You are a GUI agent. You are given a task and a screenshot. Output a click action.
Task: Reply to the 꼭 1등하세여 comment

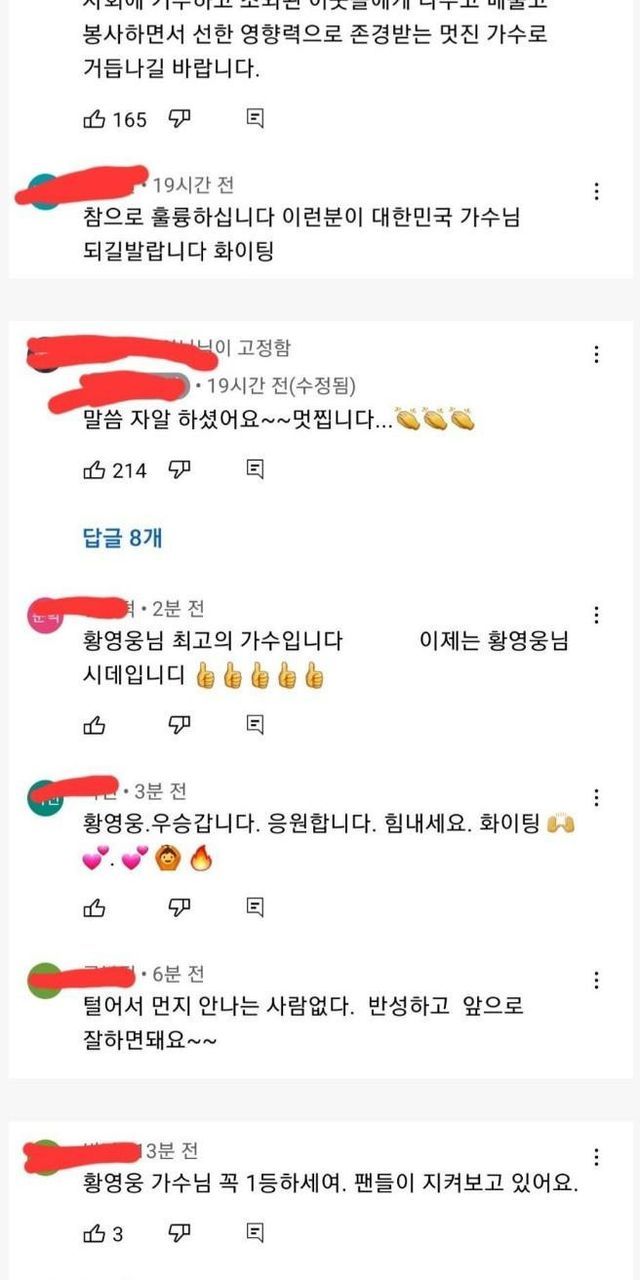click(255, 1233)
